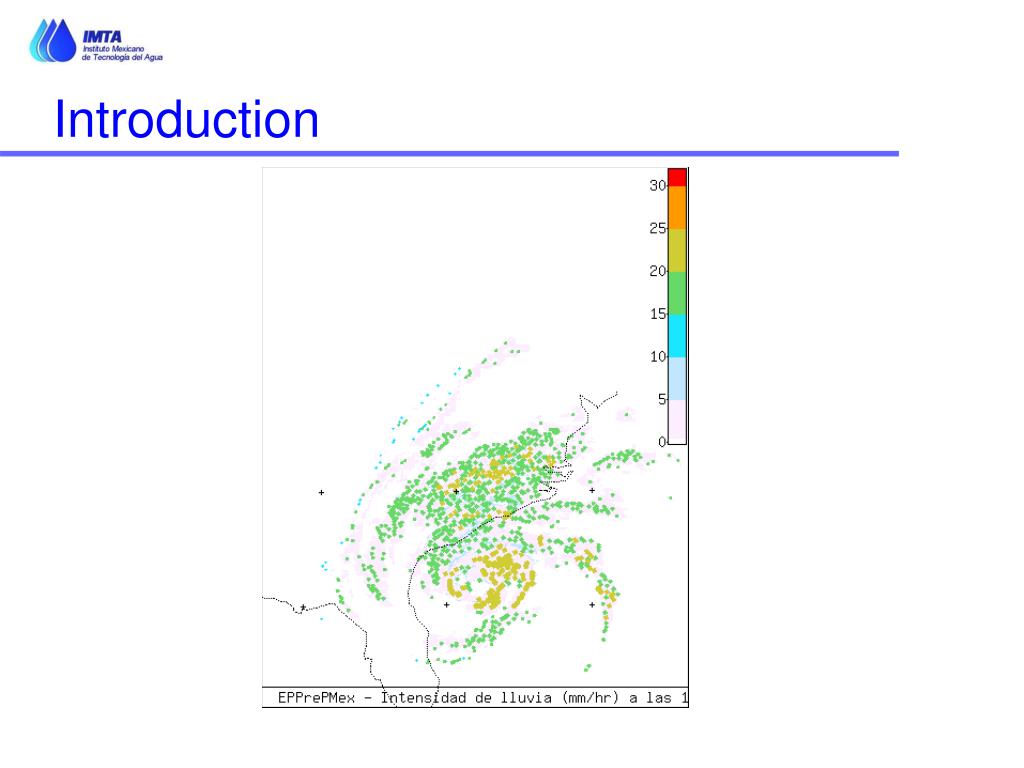Click the cyan 10-15 color band

677,336
